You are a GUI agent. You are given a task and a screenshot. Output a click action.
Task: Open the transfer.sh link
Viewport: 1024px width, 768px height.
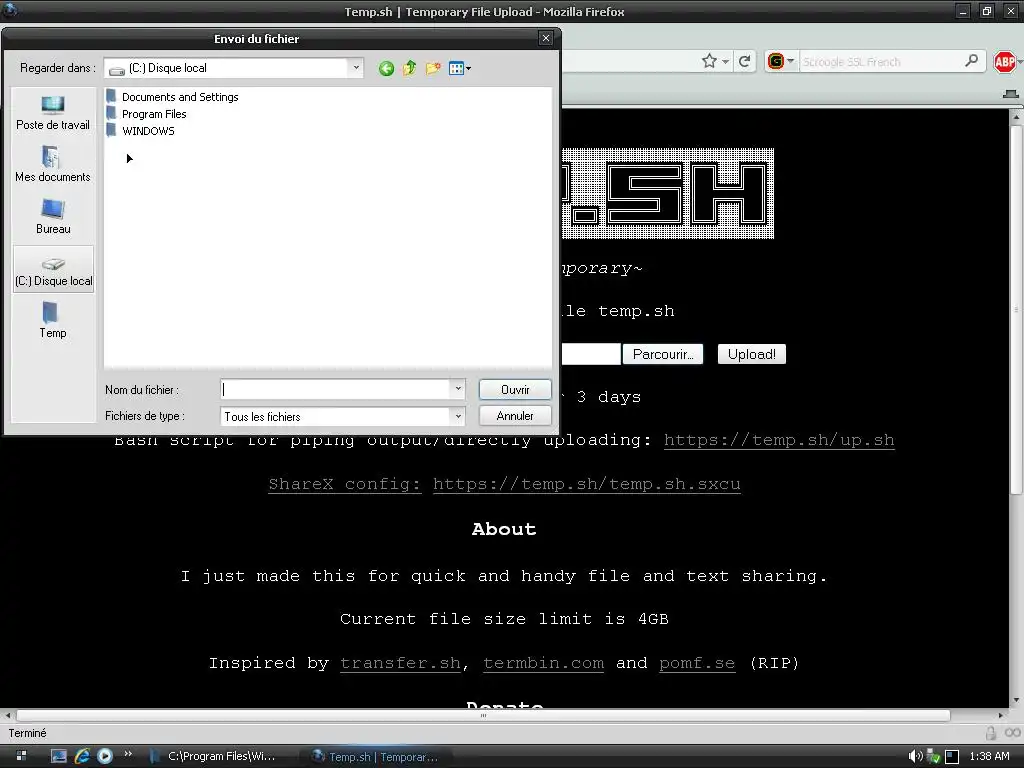point(400,664)
